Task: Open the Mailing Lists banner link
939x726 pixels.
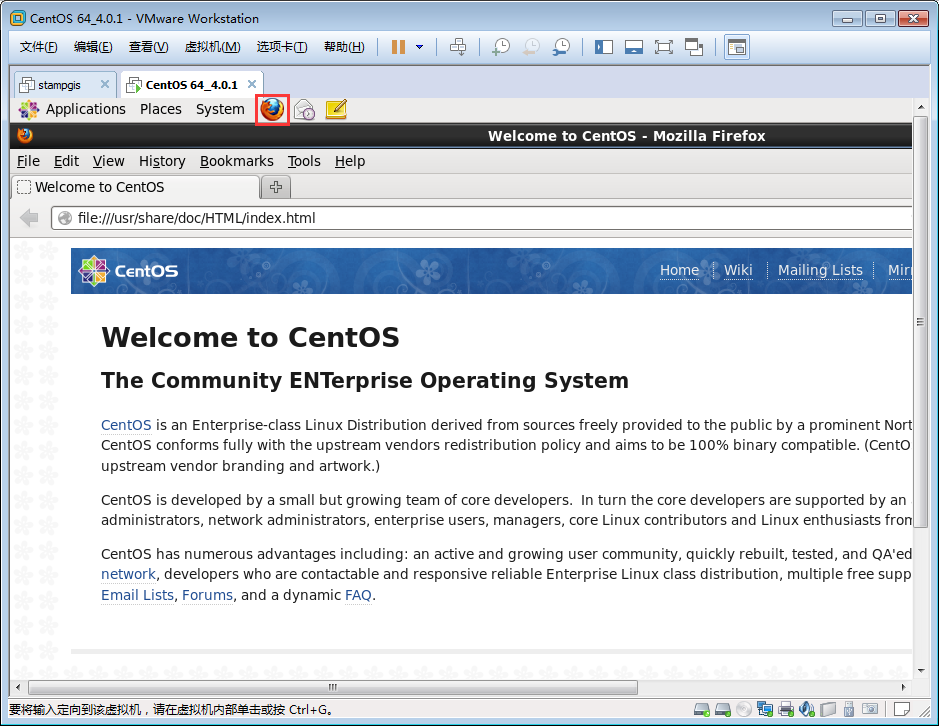Action: click(x=820, y=270)
